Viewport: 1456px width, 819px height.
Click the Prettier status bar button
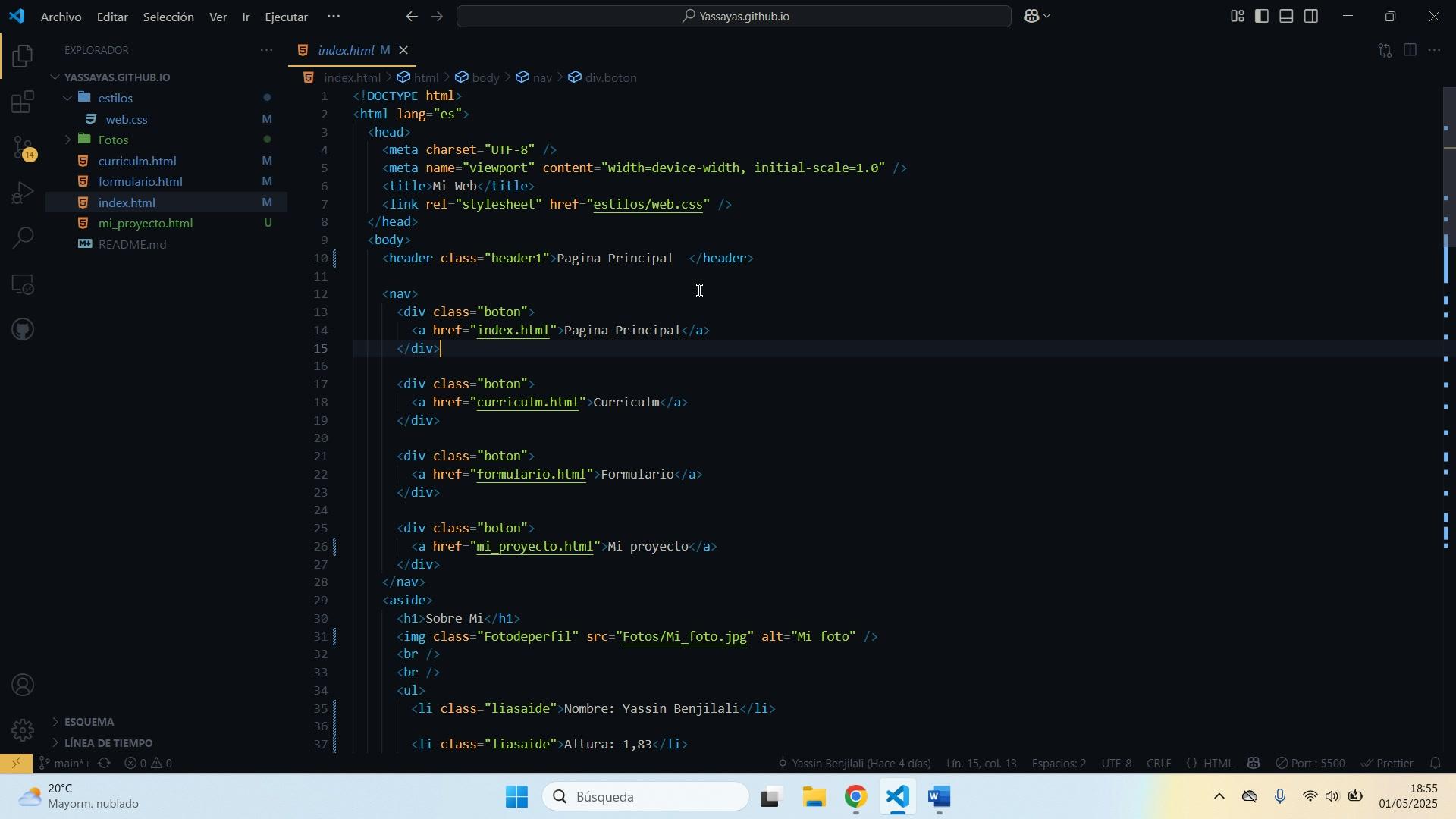pyautogui.click(x=1387, y=764)
